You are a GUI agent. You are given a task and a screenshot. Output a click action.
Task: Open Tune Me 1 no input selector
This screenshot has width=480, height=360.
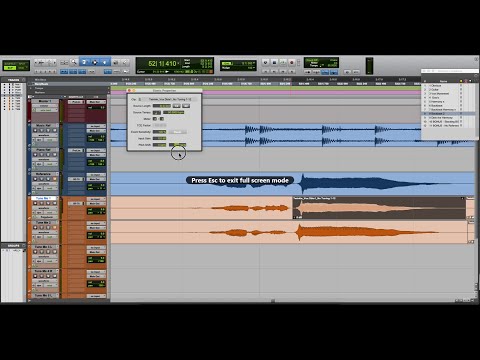[96, 199]
